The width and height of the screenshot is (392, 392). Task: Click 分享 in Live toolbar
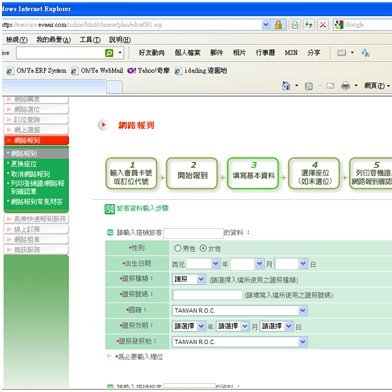point(314,53)
